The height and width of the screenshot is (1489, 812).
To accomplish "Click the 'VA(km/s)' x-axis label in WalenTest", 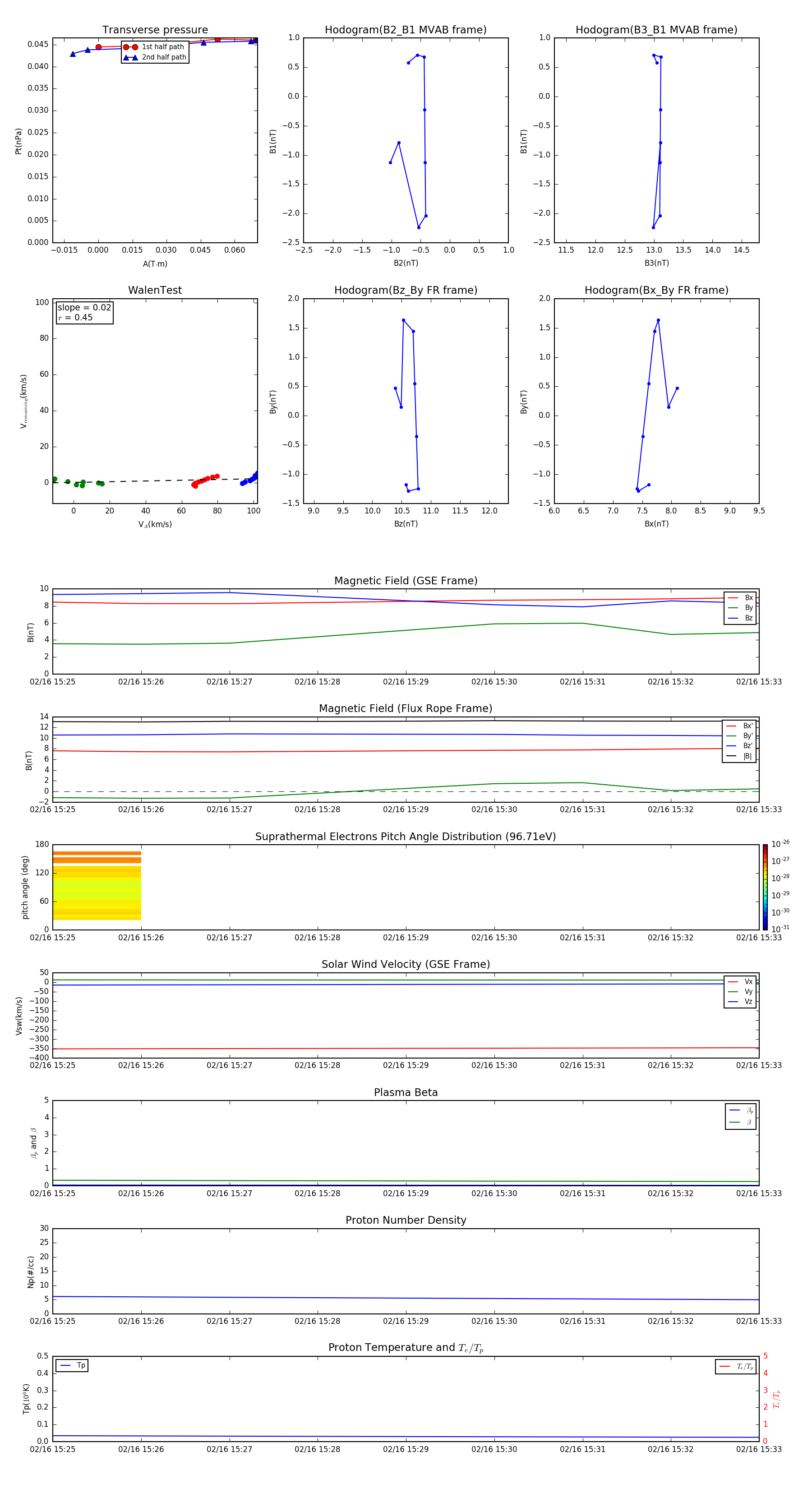I will pos(155,524).
